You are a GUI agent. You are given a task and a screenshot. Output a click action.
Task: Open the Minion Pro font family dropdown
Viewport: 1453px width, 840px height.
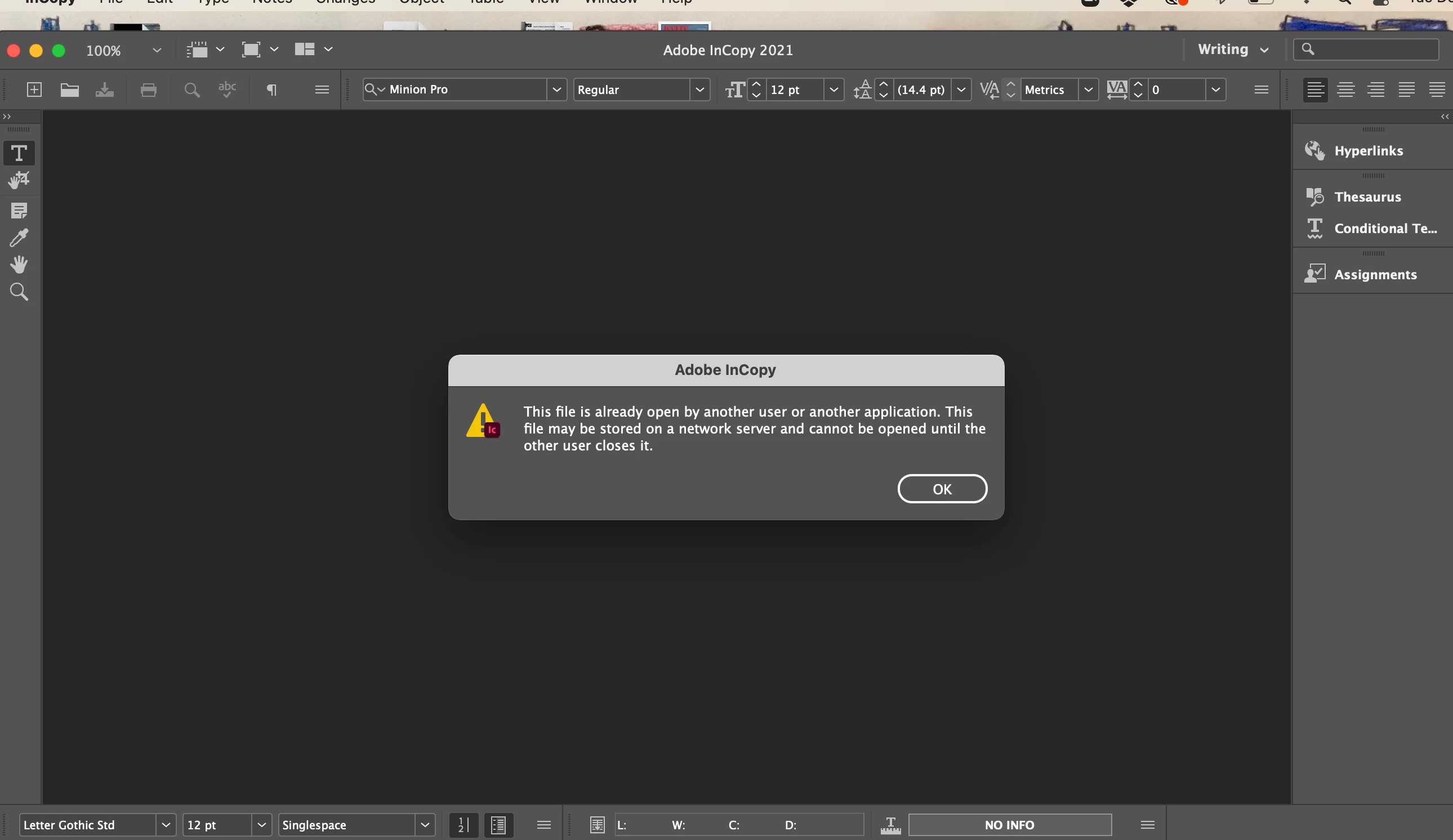556,90
